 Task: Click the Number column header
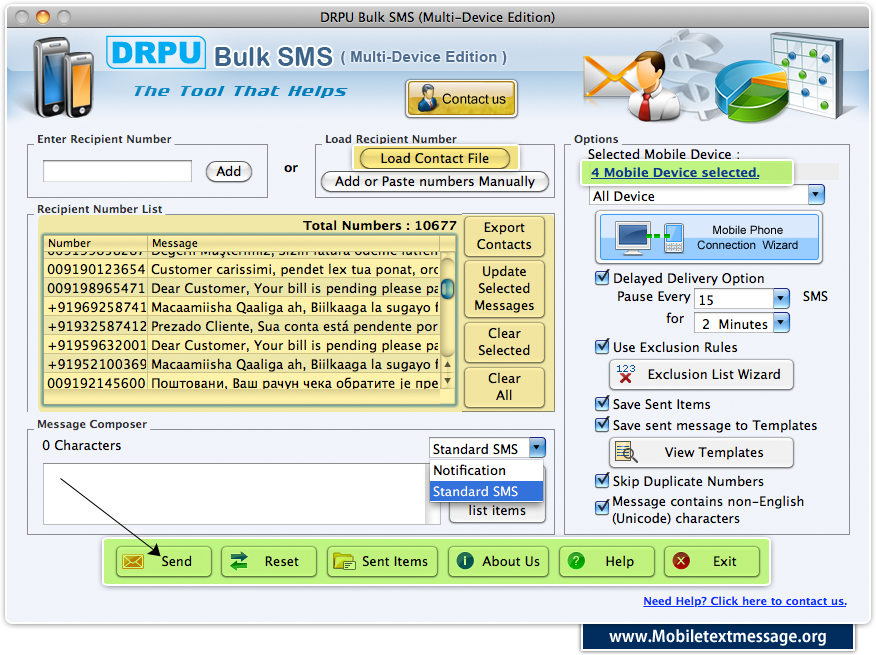click(96, 243)
